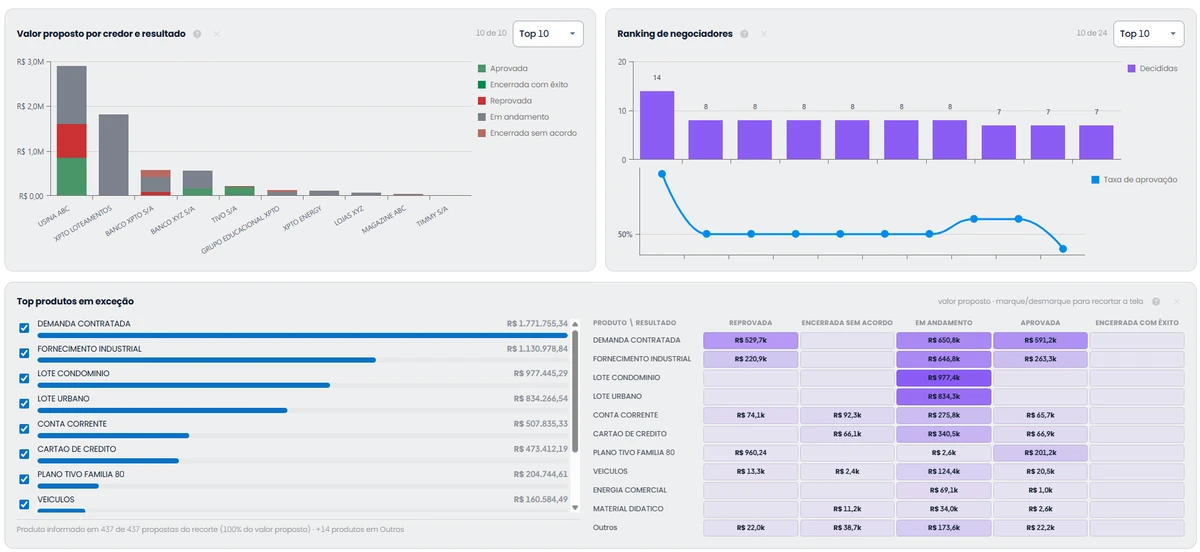Toggle the CONTA CORRENTE checkbox
The image size is (1200, 552).
(24, 428)
